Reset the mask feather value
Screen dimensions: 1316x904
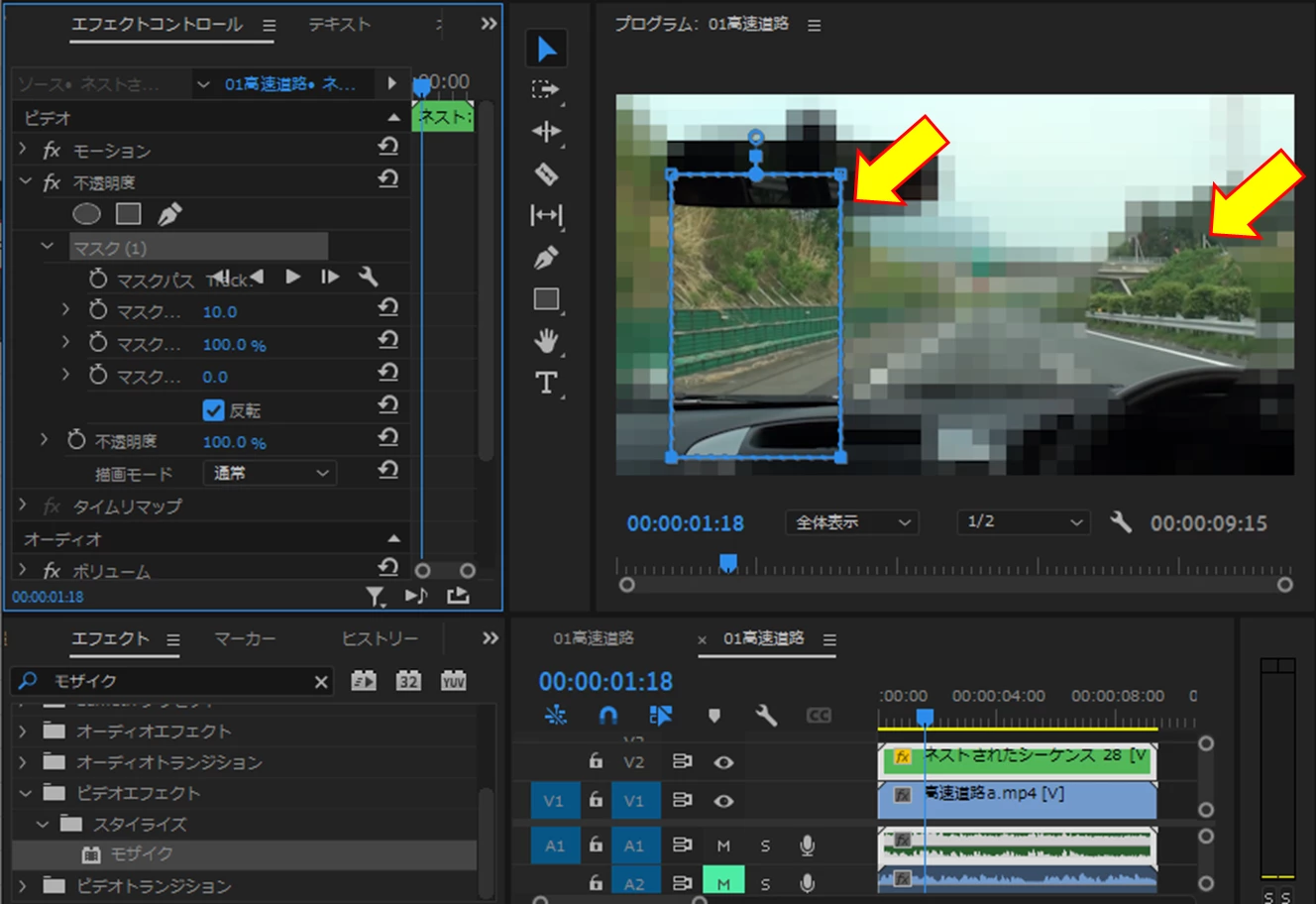388,308
